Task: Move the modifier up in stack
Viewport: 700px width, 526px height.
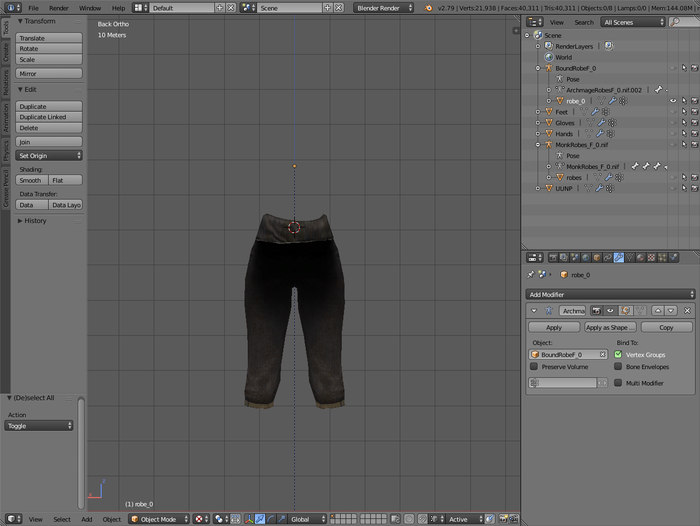Action: click(659, 311)
